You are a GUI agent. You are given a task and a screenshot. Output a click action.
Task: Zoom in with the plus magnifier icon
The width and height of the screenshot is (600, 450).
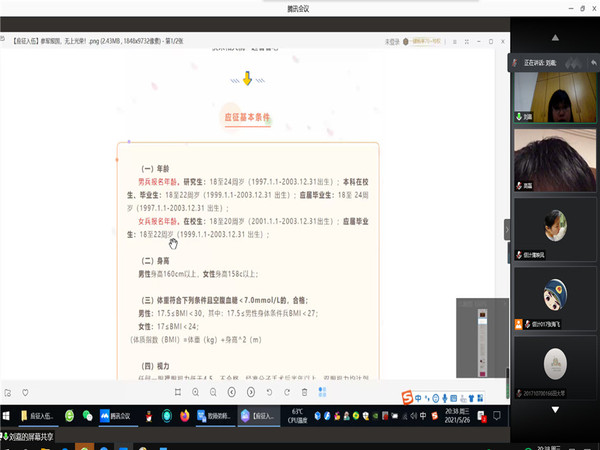point(196,392)
